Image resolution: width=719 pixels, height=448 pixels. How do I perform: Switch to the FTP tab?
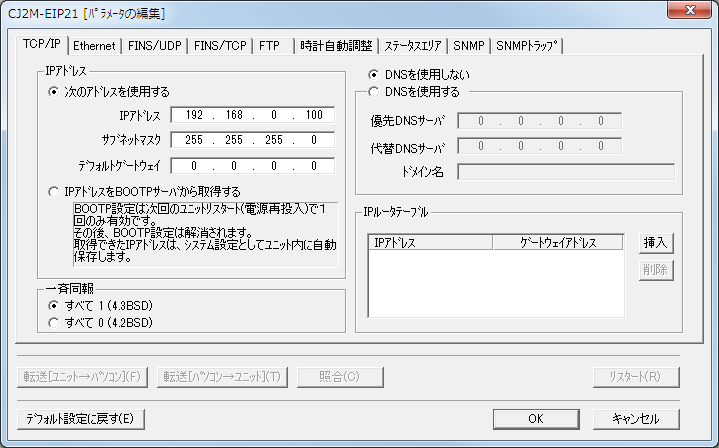269,46
